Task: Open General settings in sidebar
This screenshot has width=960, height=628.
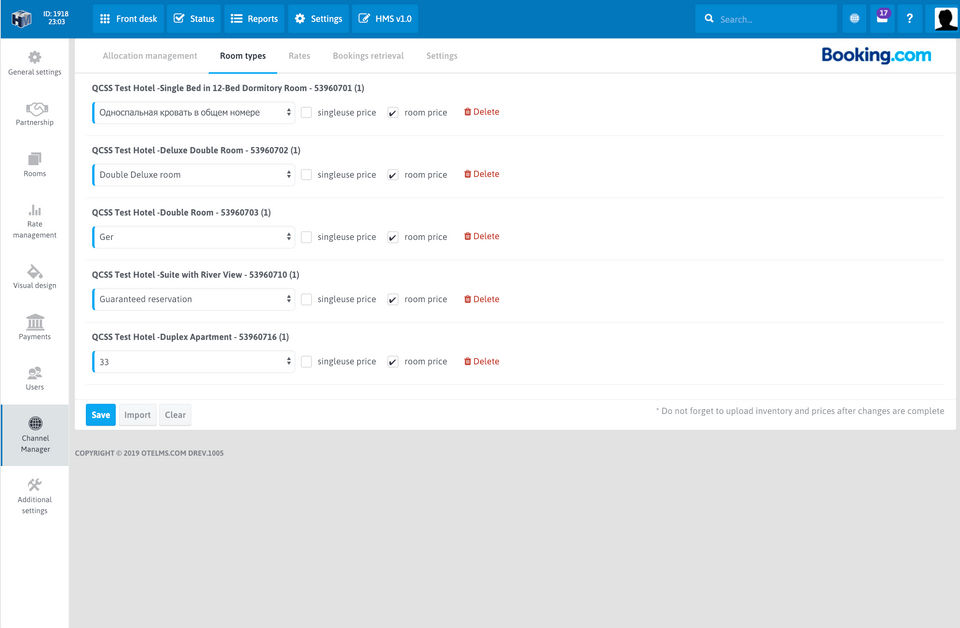Action: (x=35, y=63)
